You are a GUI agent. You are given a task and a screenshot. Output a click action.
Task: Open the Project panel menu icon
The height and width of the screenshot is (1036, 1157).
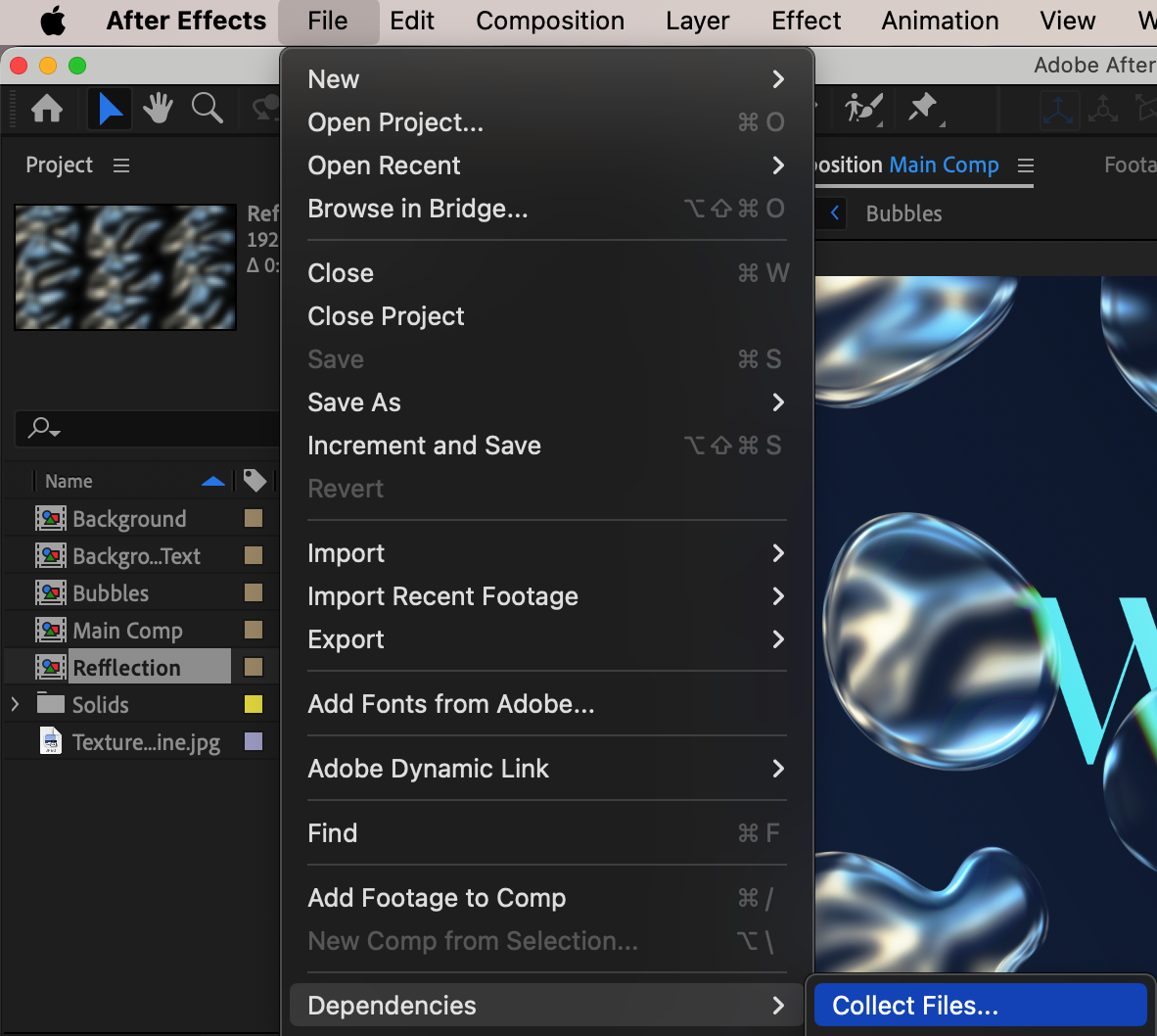point(121,165)
